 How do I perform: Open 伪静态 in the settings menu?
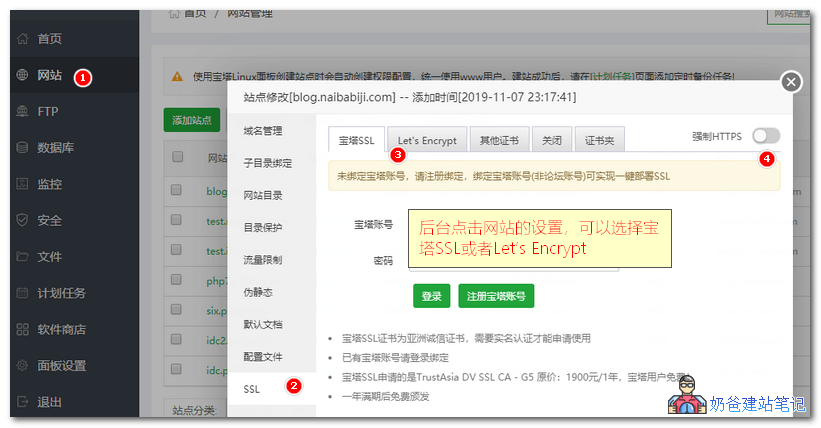pyautogui.click(x=257, y=292)
